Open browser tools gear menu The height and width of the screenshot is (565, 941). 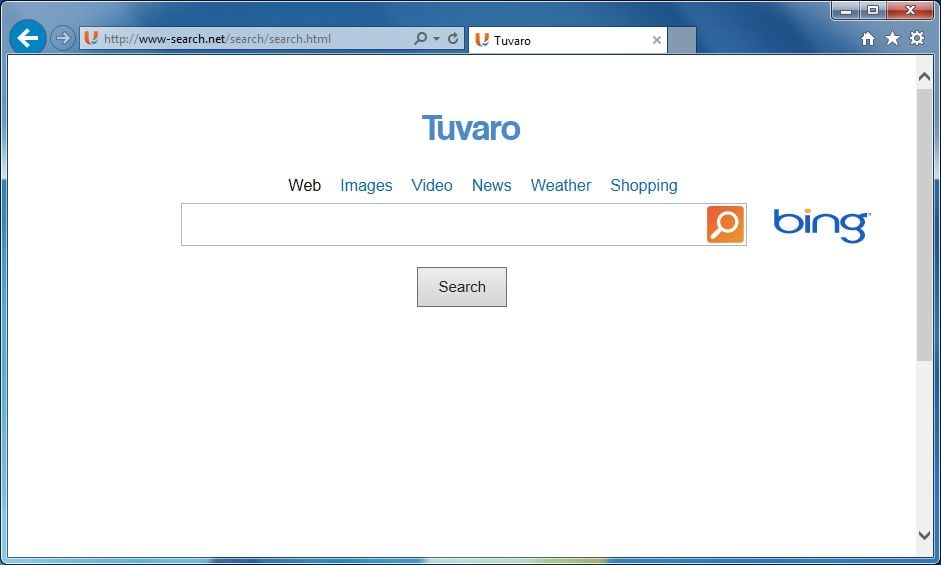(917, 38)
